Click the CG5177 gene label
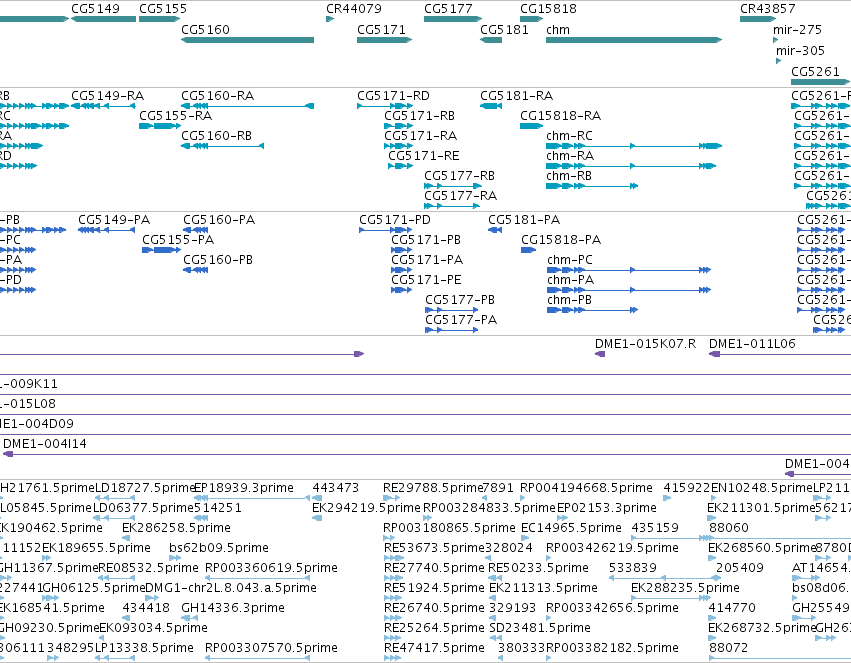Screen dimensions: 851x663 click(x=448, y=9)
